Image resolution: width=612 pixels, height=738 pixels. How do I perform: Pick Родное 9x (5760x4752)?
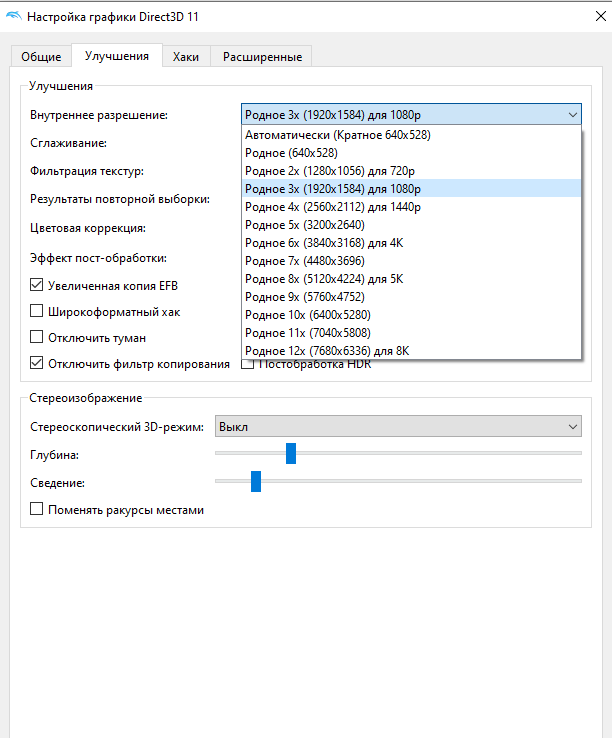411,297
